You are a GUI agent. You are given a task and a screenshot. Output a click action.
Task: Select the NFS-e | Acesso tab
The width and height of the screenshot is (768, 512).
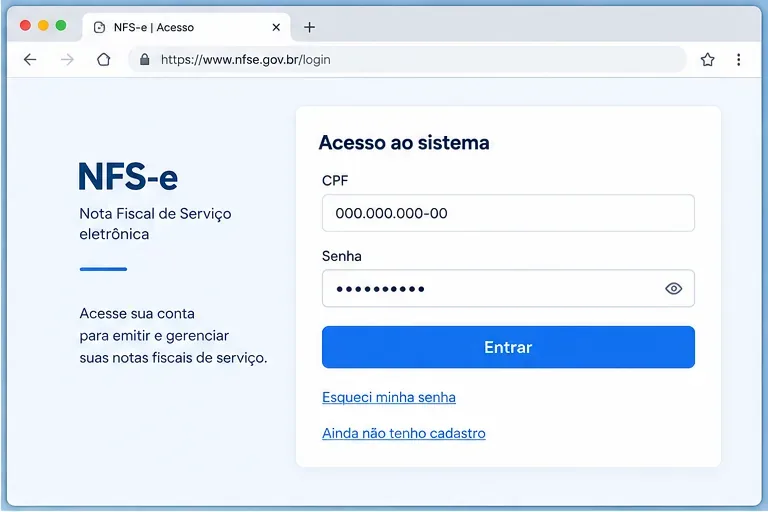pyautogui.click(x=186, y=27)
